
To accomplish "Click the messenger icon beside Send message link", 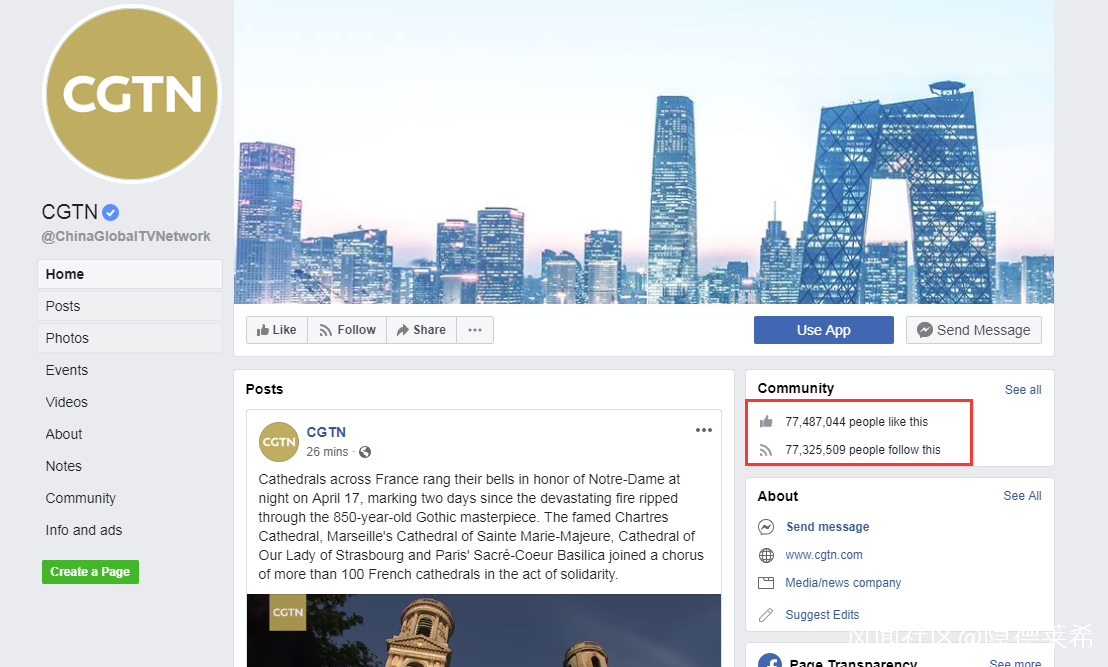I will pyautogui.click(x=766, y=527).
